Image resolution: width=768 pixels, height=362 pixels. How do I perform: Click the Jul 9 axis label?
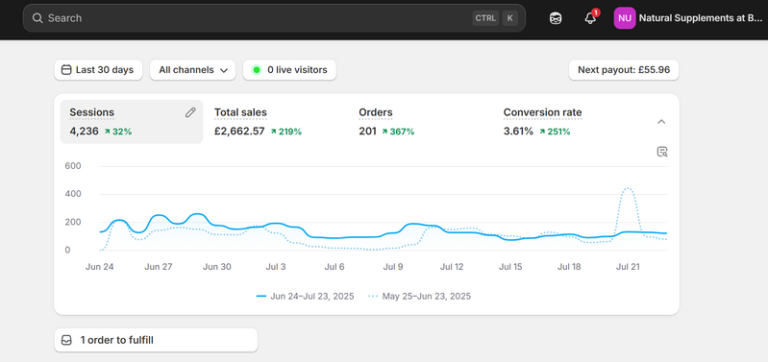pos(393,267)
